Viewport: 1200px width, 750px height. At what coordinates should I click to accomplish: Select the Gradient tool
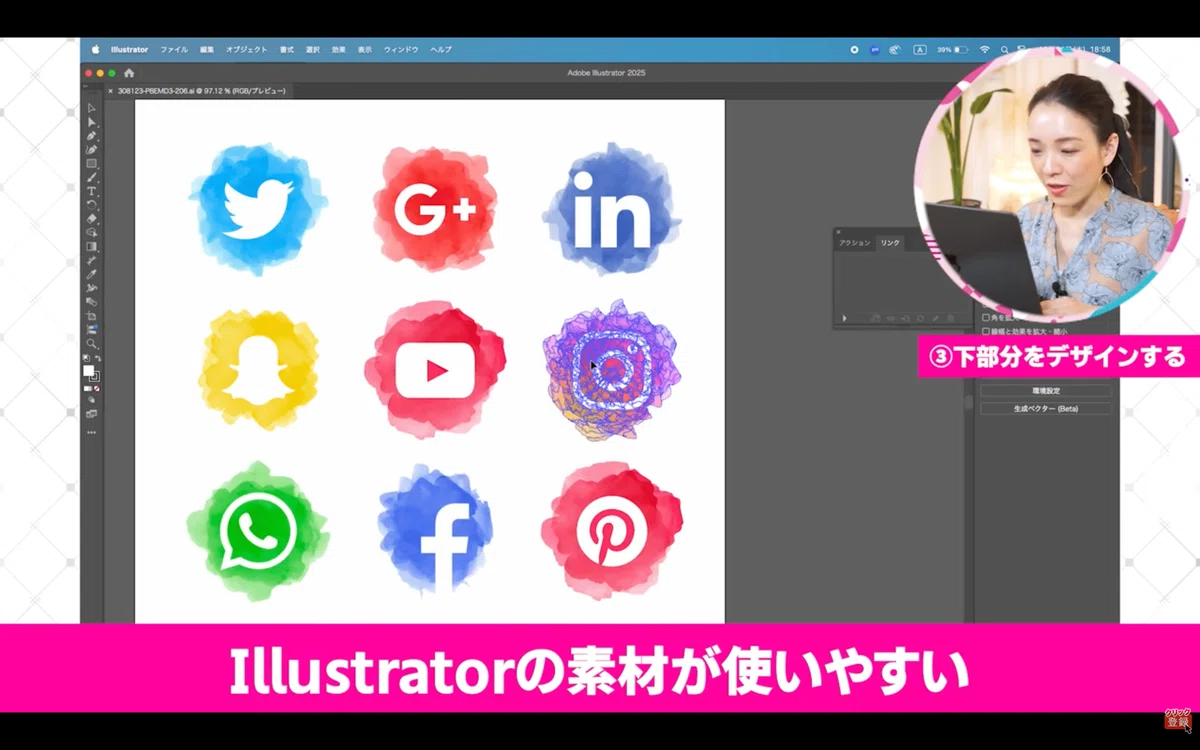click(x=92, y=245)
